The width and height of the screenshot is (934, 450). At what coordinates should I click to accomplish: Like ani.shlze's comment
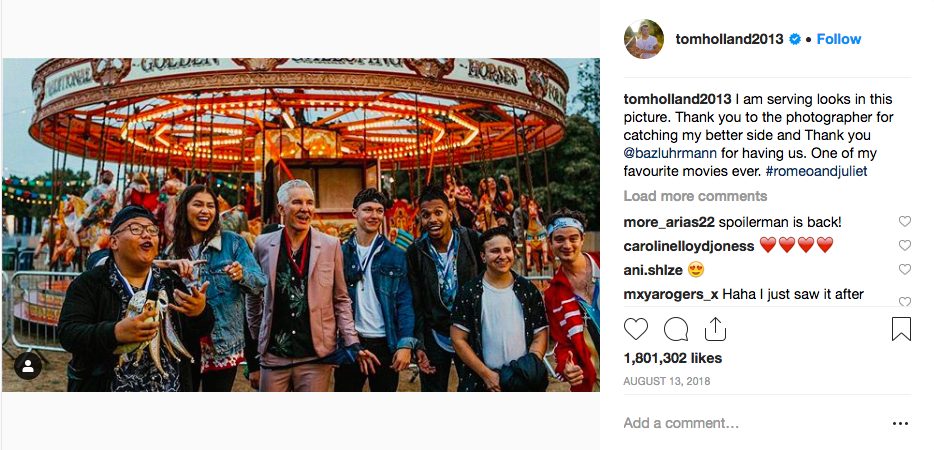[905, 269]
